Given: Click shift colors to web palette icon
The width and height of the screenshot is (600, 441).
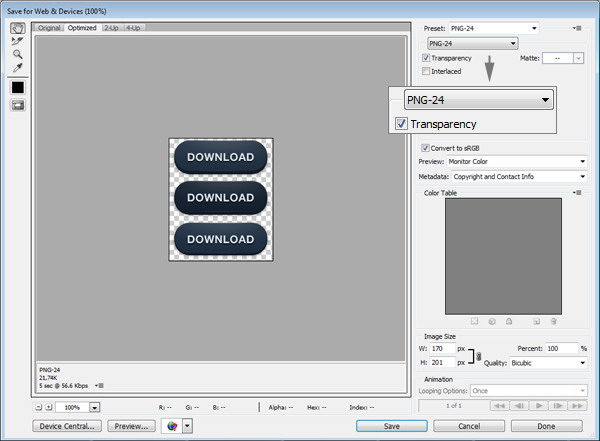Looking at the screenshot, I should (492, 321).
